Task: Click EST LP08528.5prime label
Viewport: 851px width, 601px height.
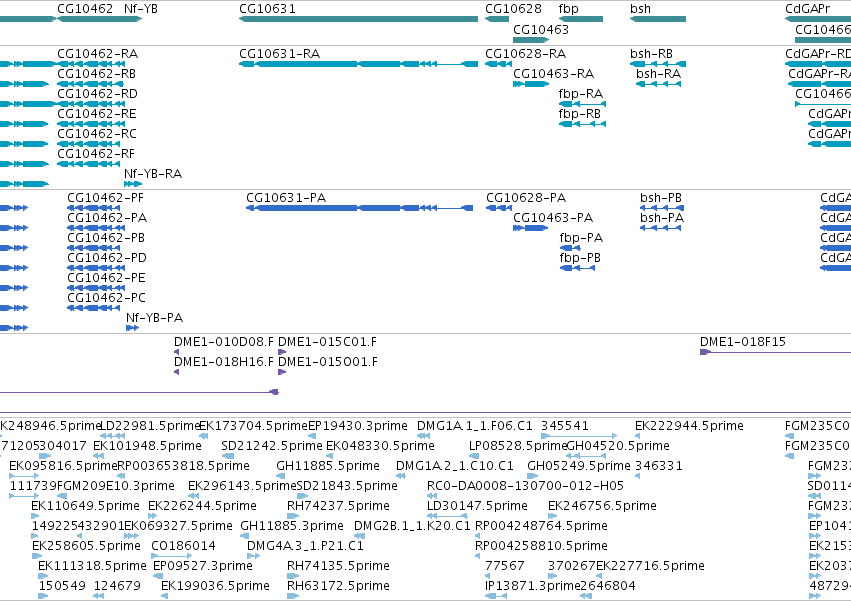Action: pos(518,446)
